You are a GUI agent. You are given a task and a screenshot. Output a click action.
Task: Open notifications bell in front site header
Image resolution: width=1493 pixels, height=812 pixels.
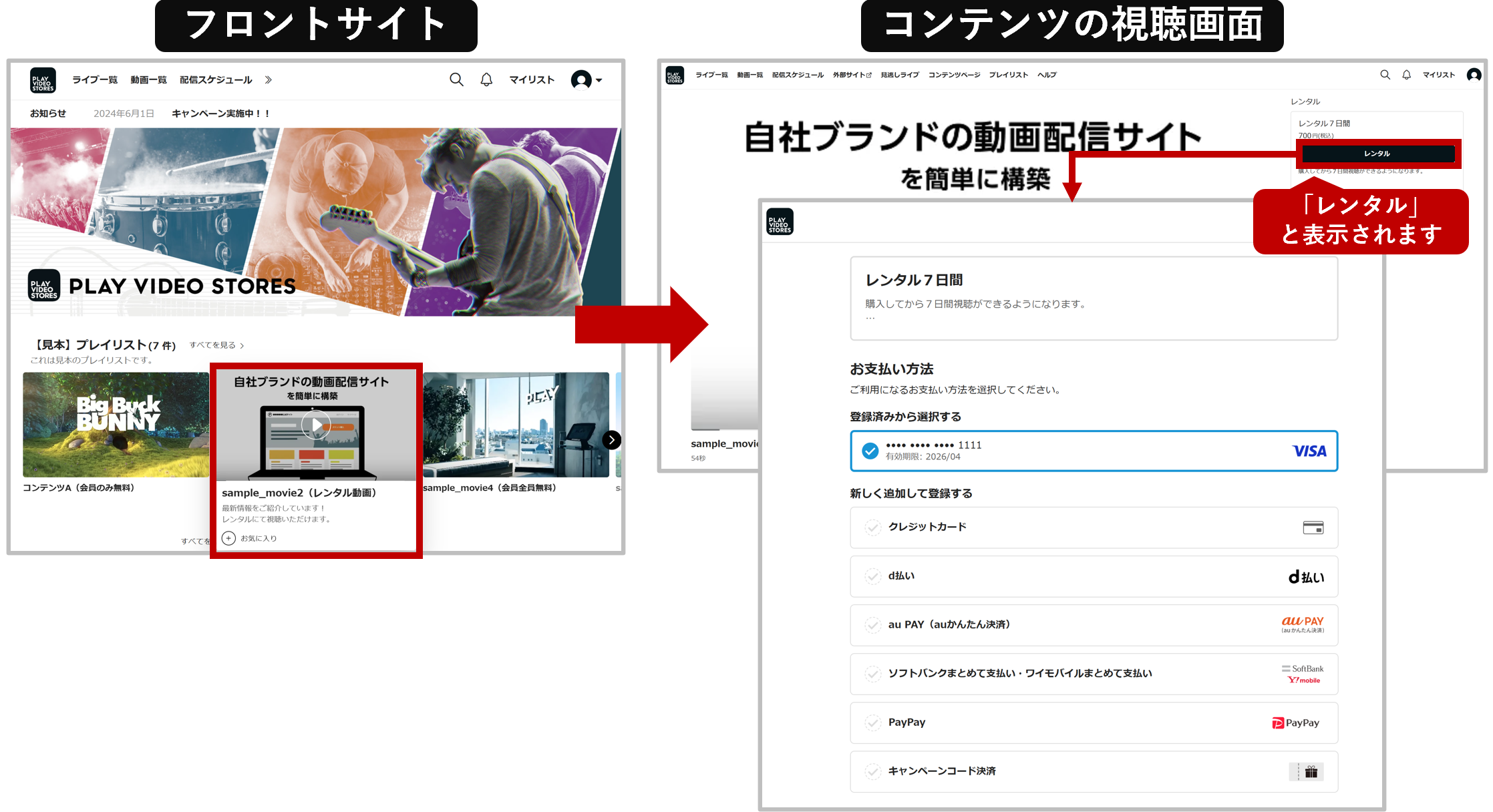[486, 80]
